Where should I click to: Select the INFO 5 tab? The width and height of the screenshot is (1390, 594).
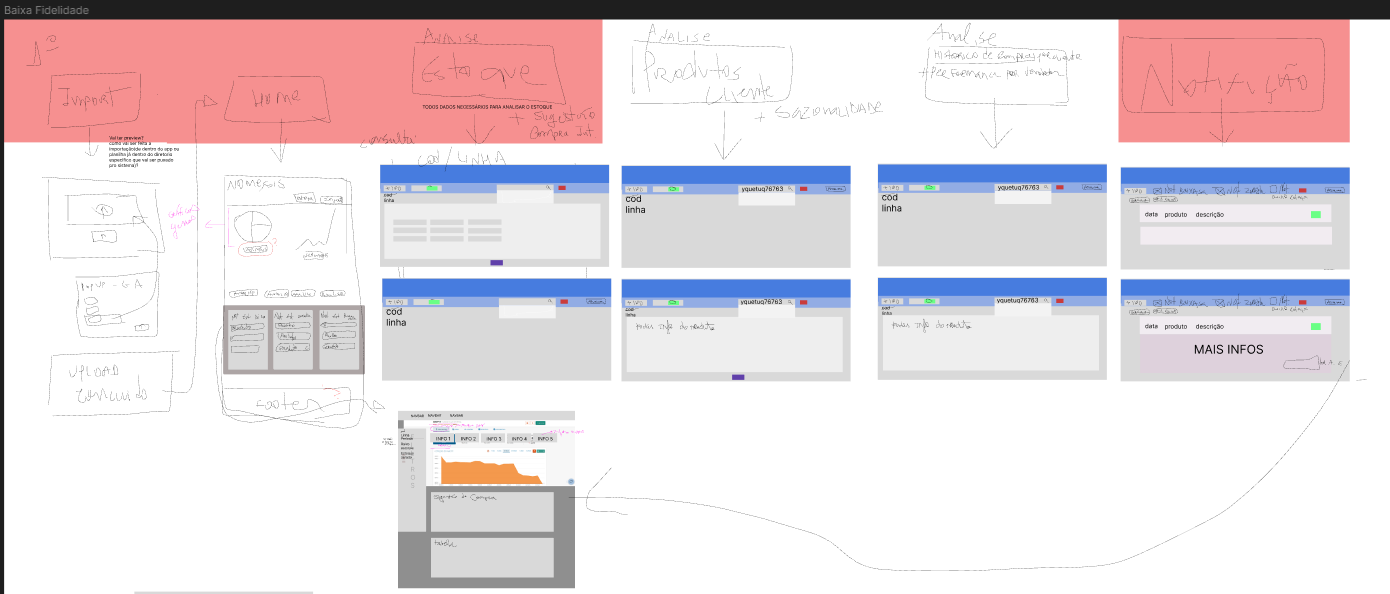click(x=544, y=439)
